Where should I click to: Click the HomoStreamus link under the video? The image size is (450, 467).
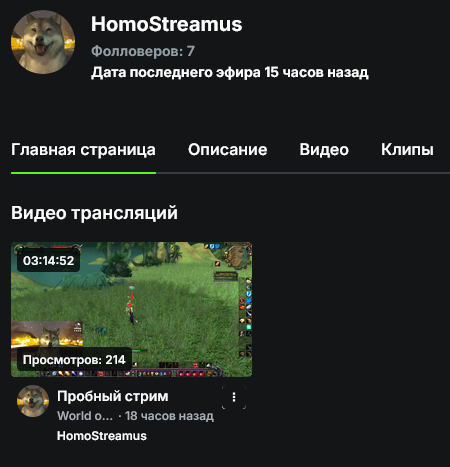pyautogui.click(x=102, y=436)
